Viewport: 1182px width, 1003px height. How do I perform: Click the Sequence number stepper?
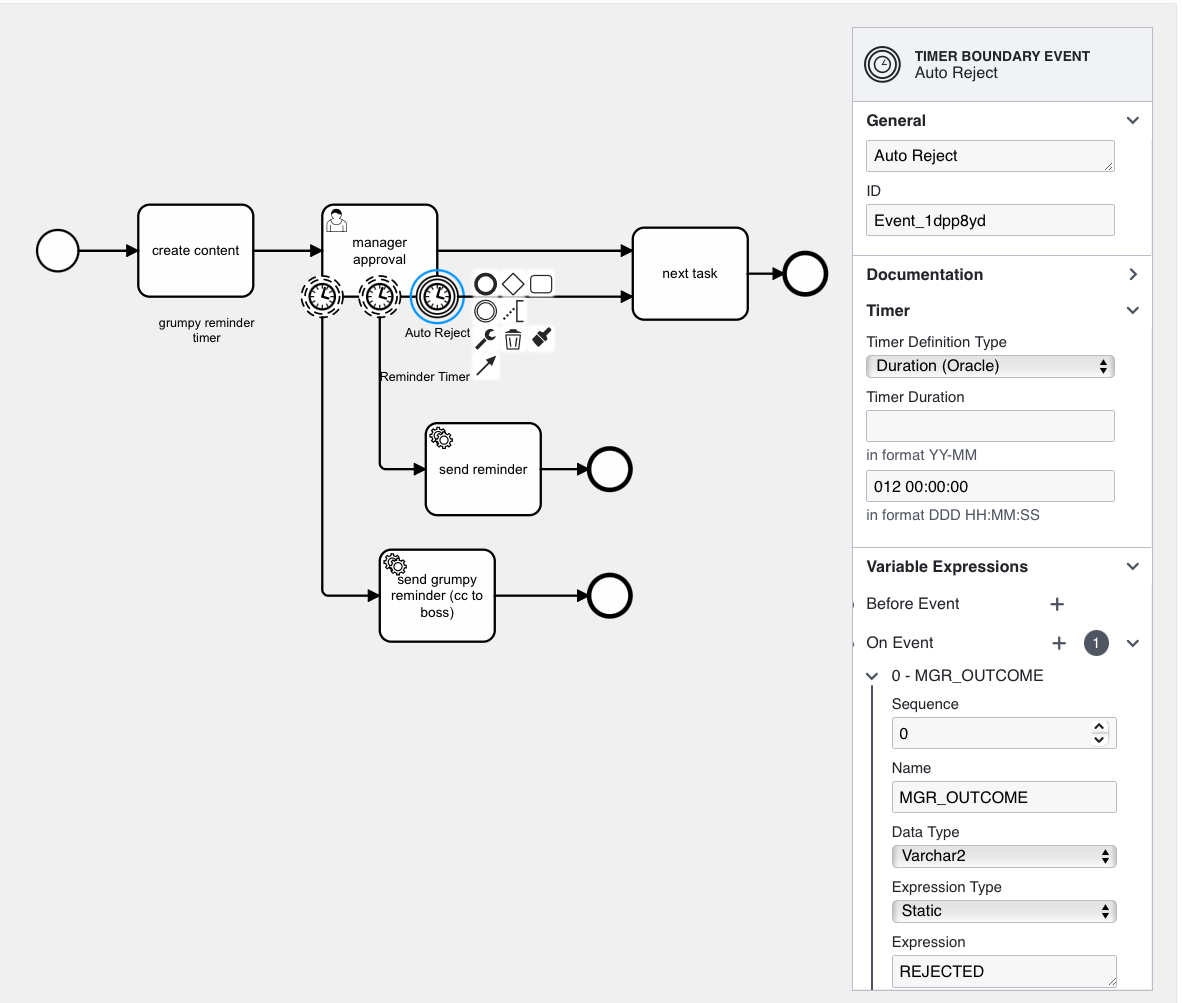[x=1099, y=733]
